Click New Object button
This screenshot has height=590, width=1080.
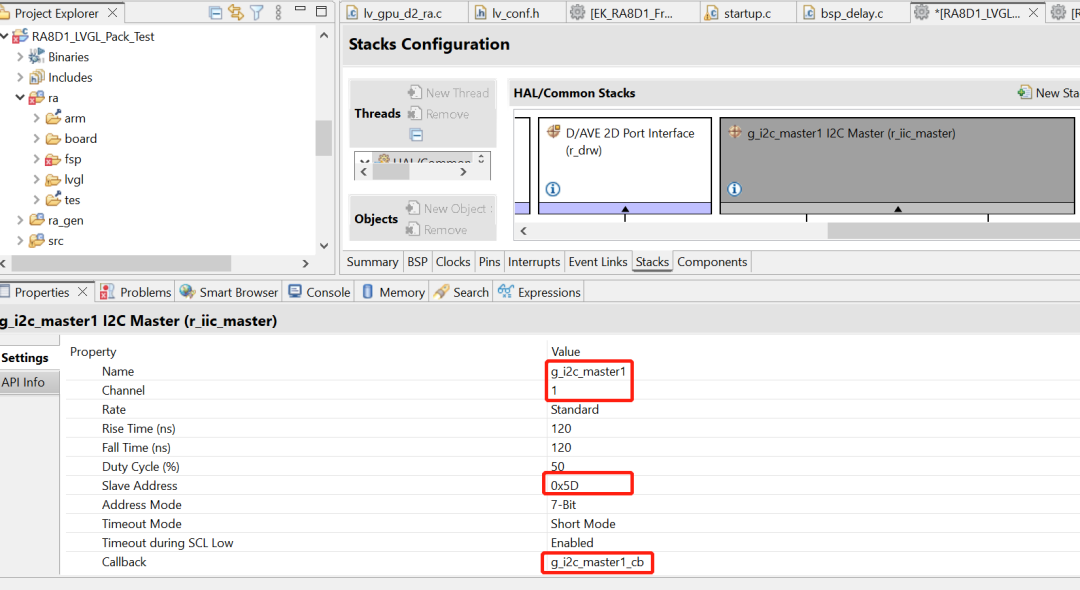[x=449, y=208]
